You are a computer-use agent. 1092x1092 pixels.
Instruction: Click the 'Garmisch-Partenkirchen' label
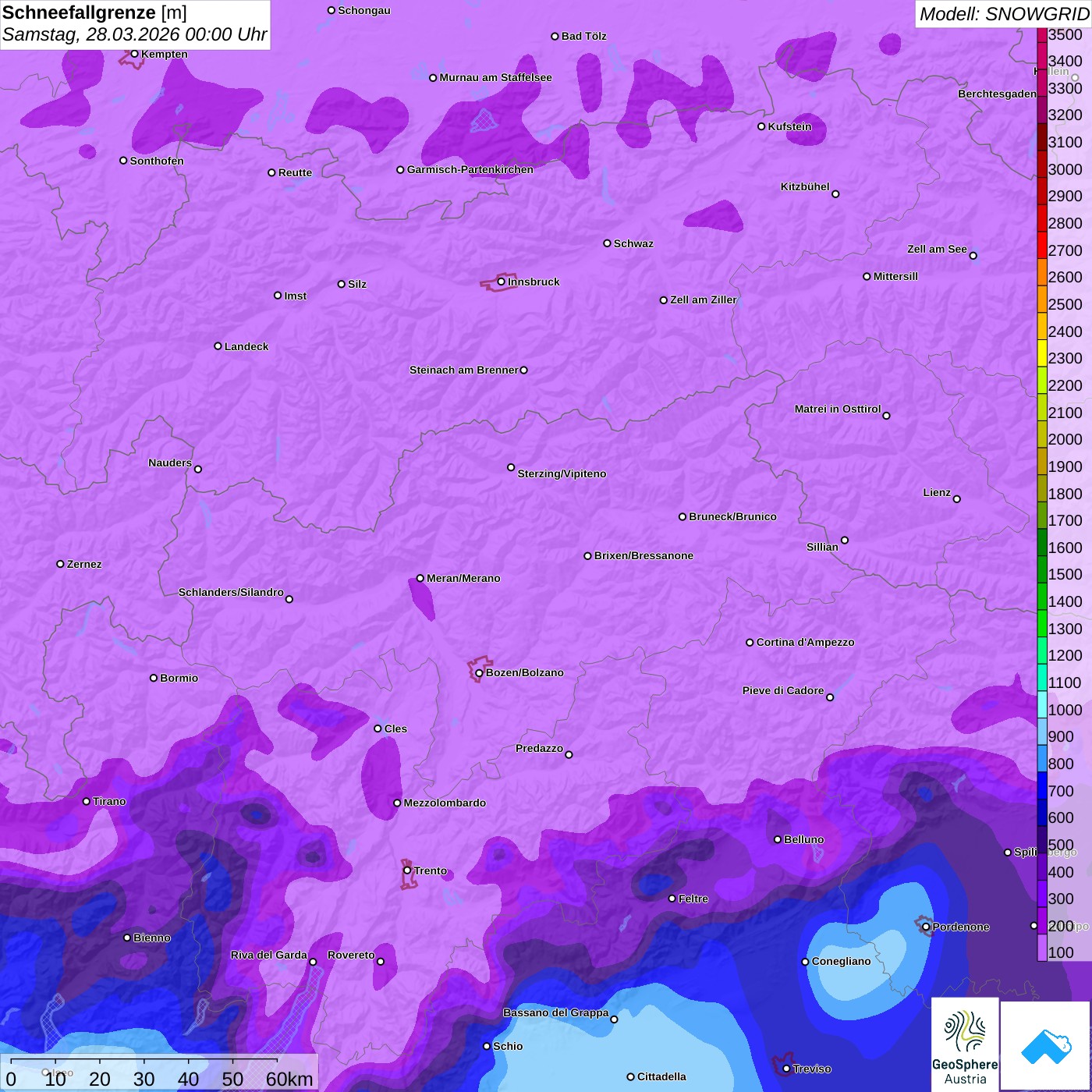[470, 169]
